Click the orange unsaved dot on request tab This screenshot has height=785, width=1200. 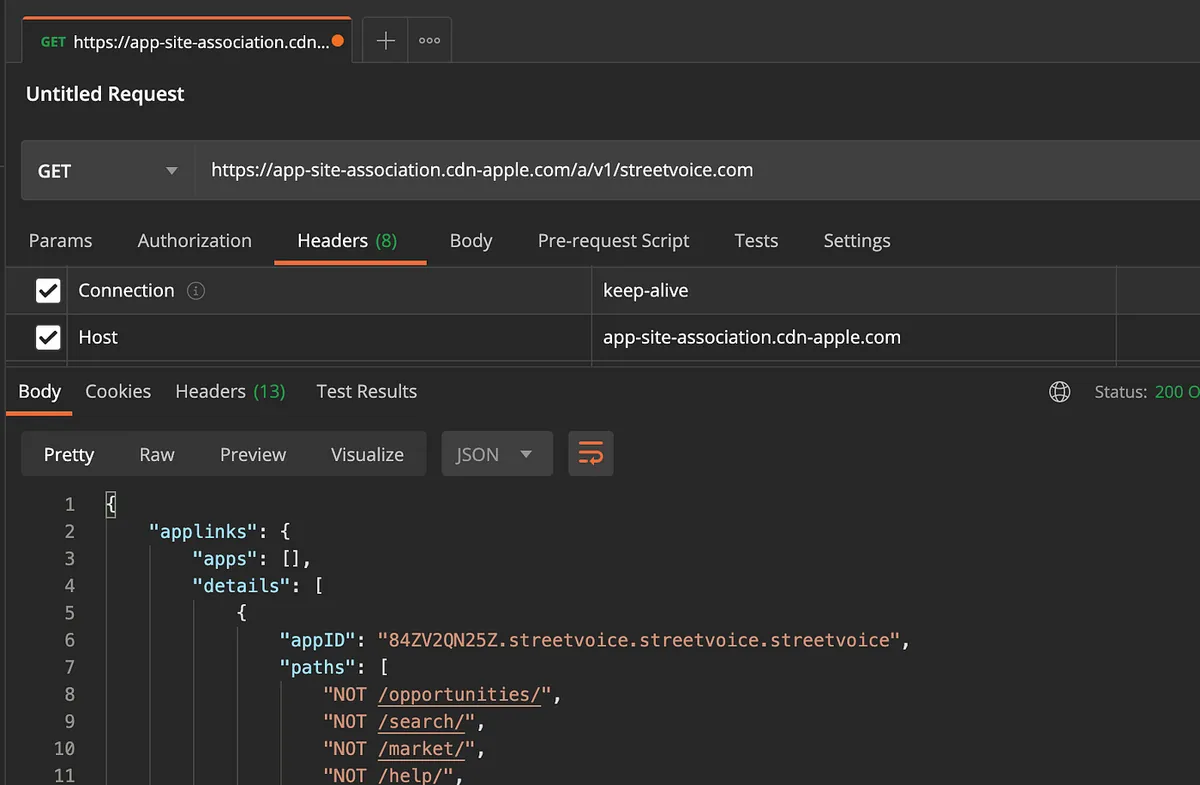(338, 41)
